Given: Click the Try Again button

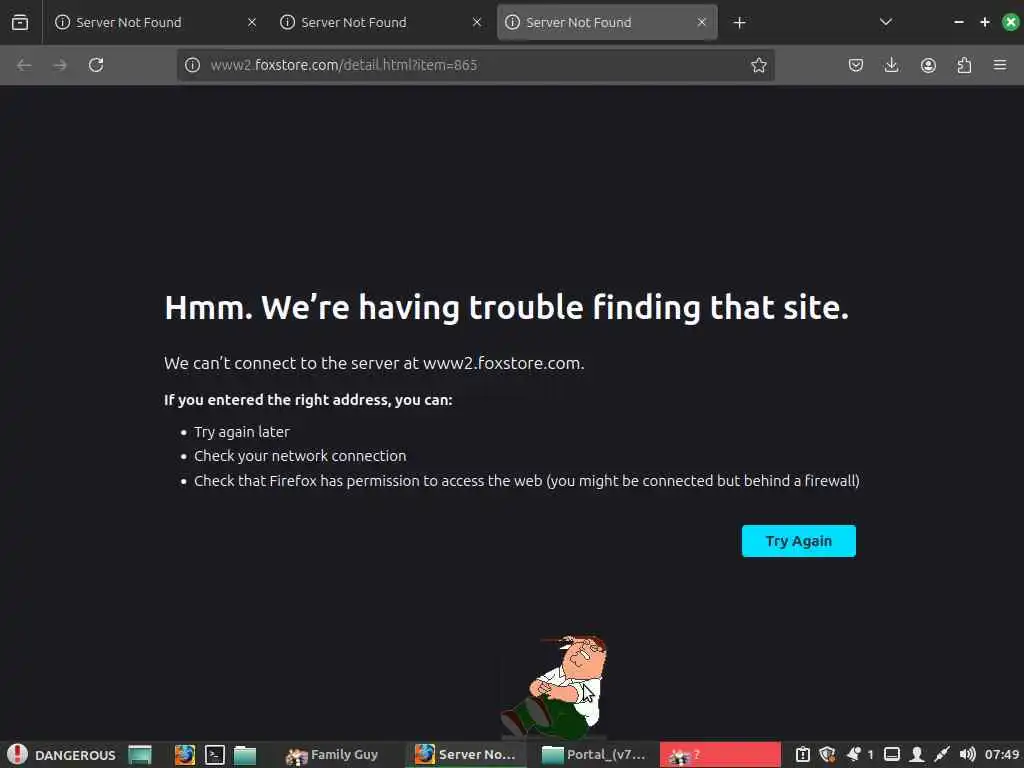Looking at the screenshot, I should 798,541.
